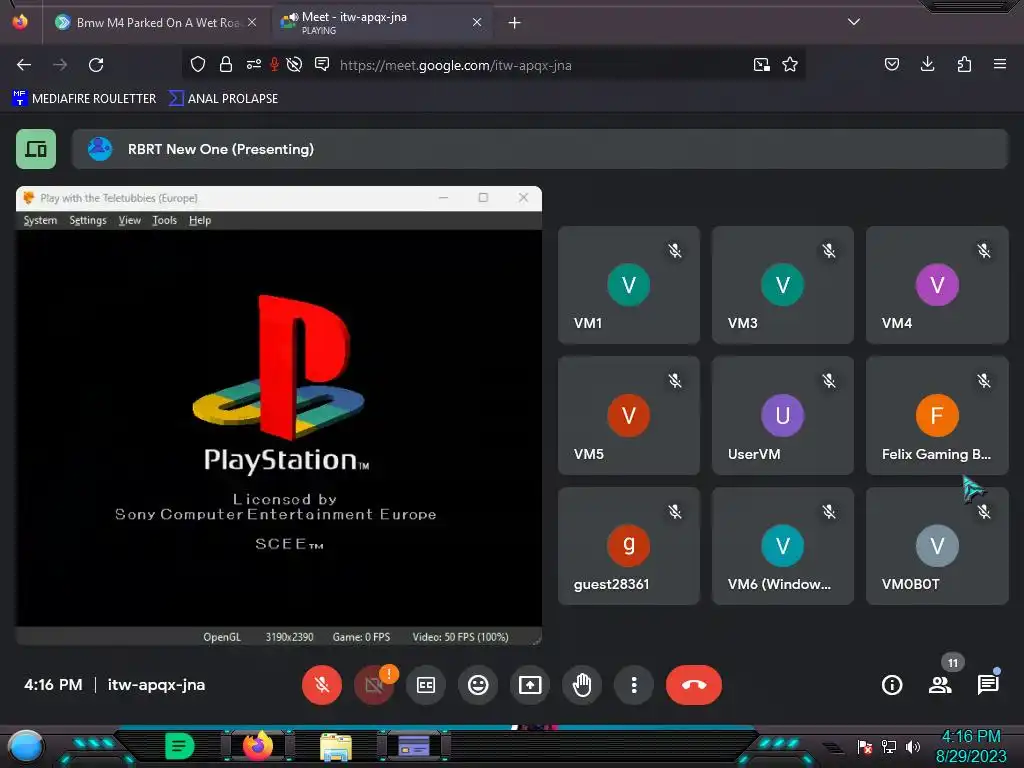Open the green chat app on taskbar
The width and height of the screenshot is (1024, 768).
[180, 746]
